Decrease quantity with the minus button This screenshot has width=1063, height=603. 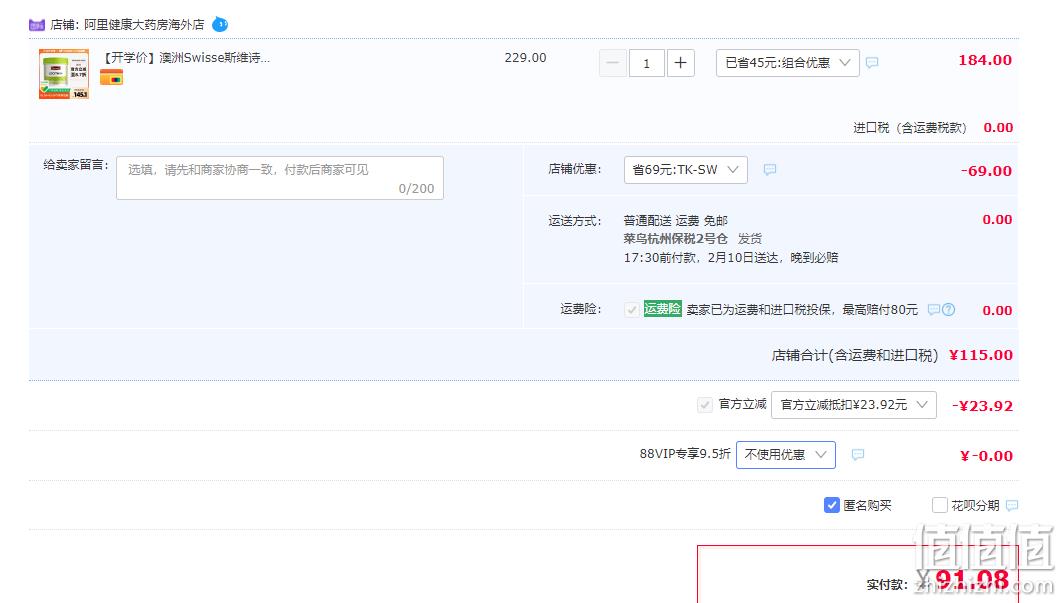click(612, 63)
